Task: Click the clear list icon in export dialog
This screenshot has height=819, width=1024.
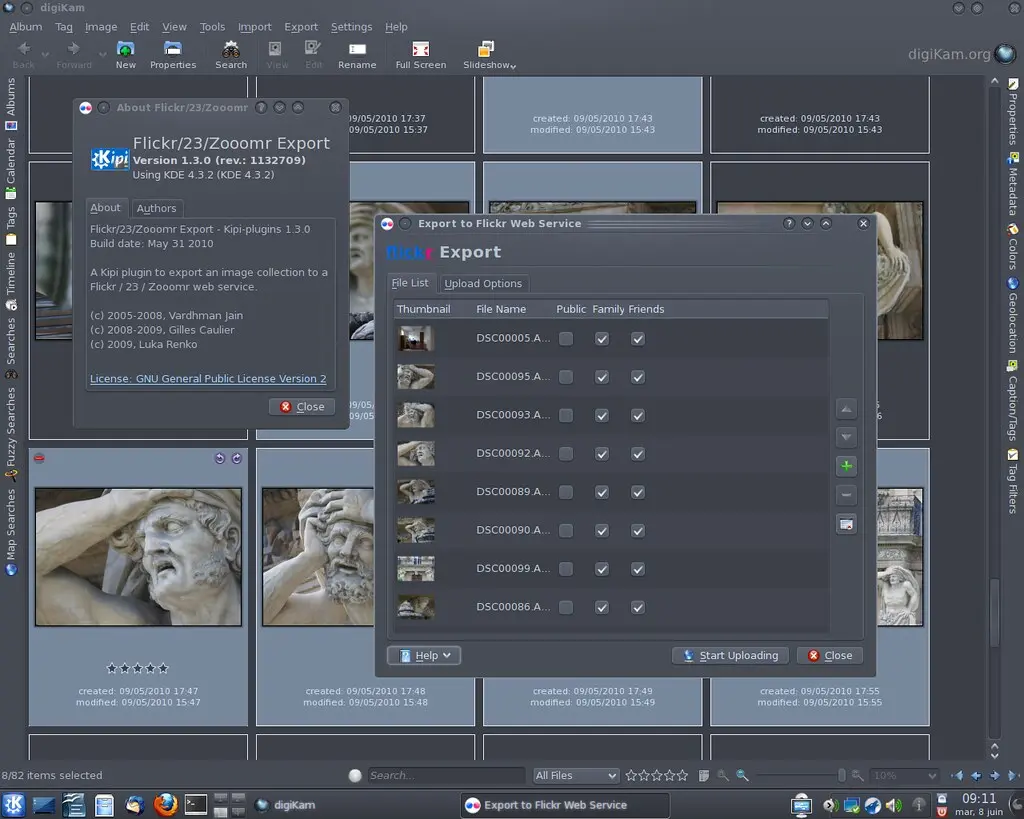Action: [x=846, y=524]
